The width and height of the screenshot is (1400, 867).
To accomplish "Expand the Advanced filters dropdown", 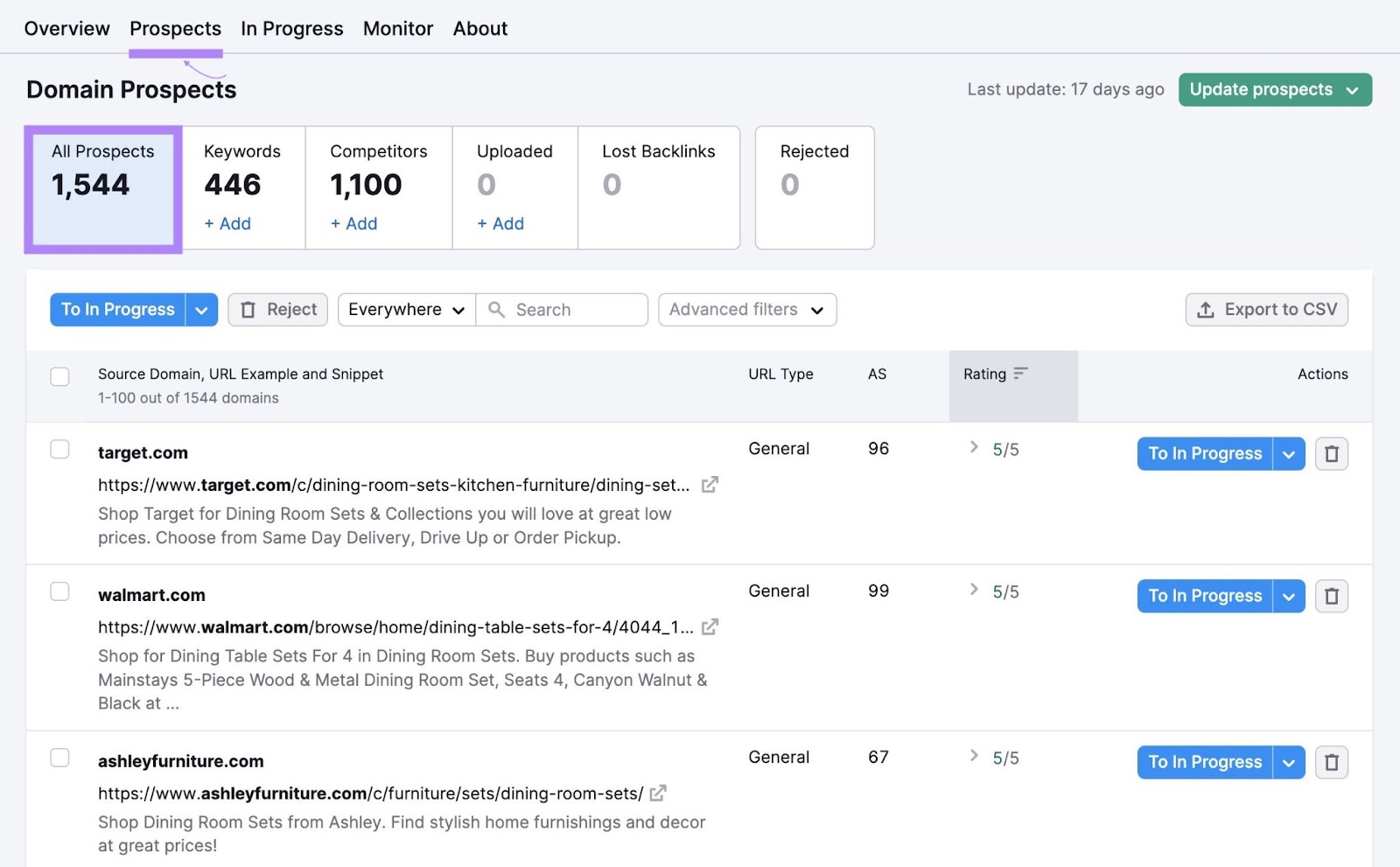I will pos(746,309).
